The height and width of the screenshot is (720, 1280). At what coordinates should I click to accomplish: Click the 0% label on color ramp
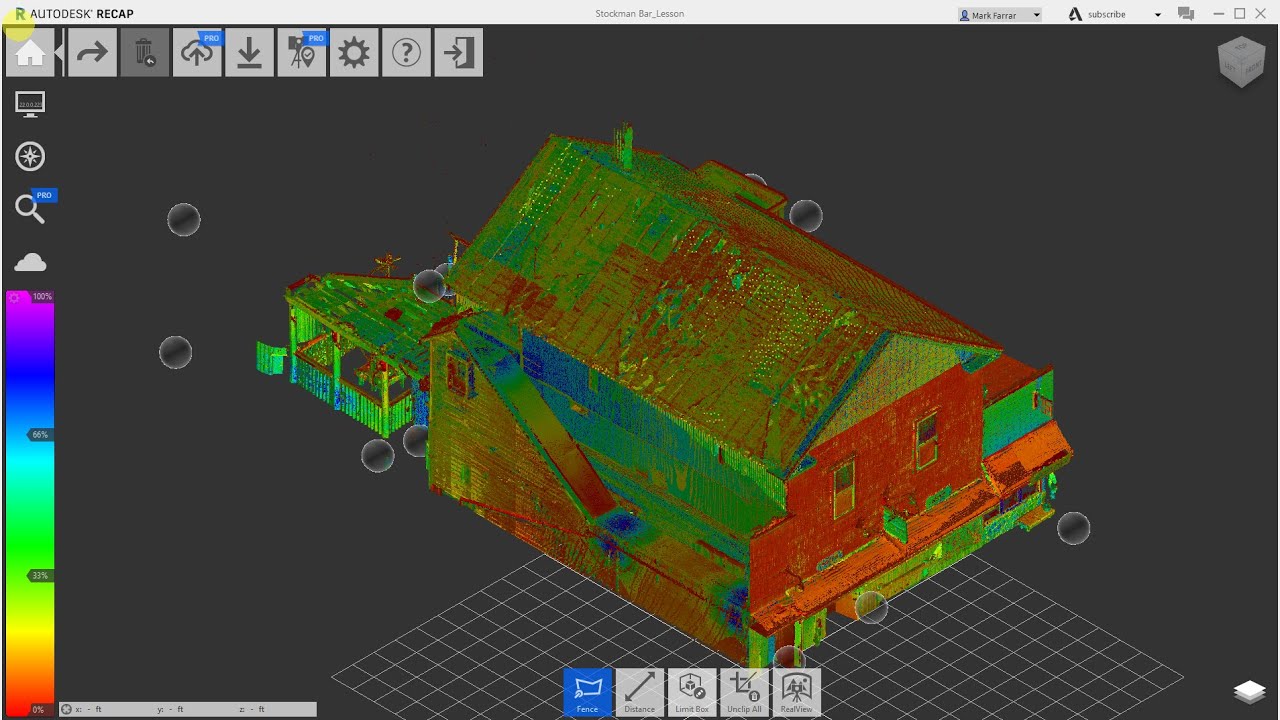pyautogui.click(x=37, y=709)
